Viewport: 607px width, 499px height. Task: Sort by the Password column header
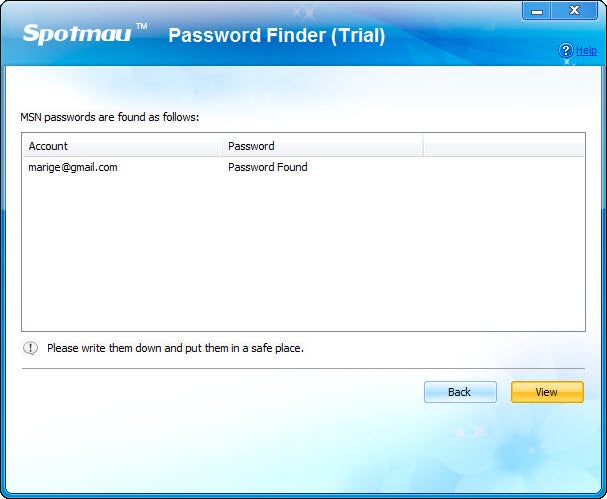click(x=322, y=146)
